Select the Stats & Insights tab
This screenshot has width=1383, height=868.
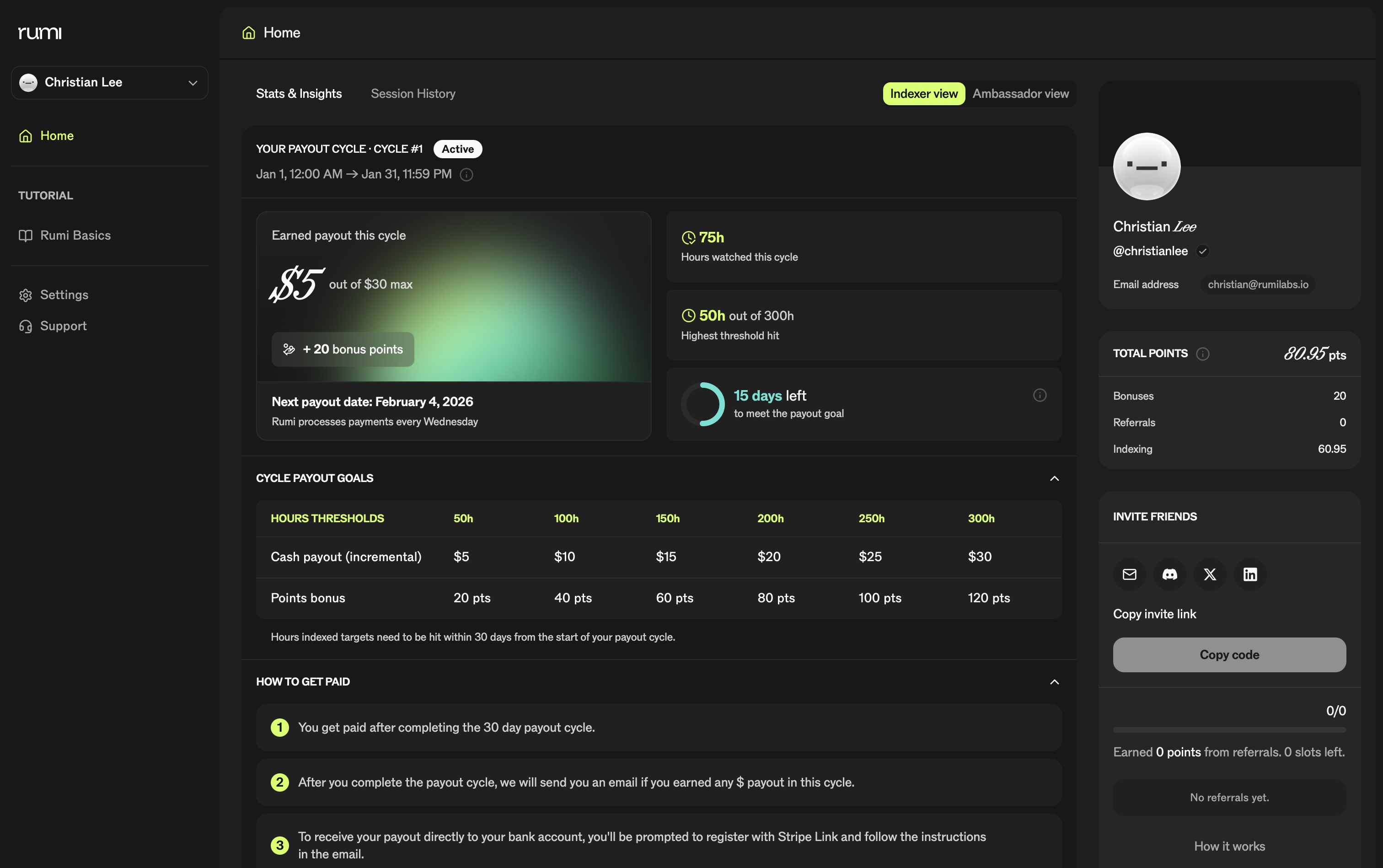pyautogui.click(x=299, y=94)
